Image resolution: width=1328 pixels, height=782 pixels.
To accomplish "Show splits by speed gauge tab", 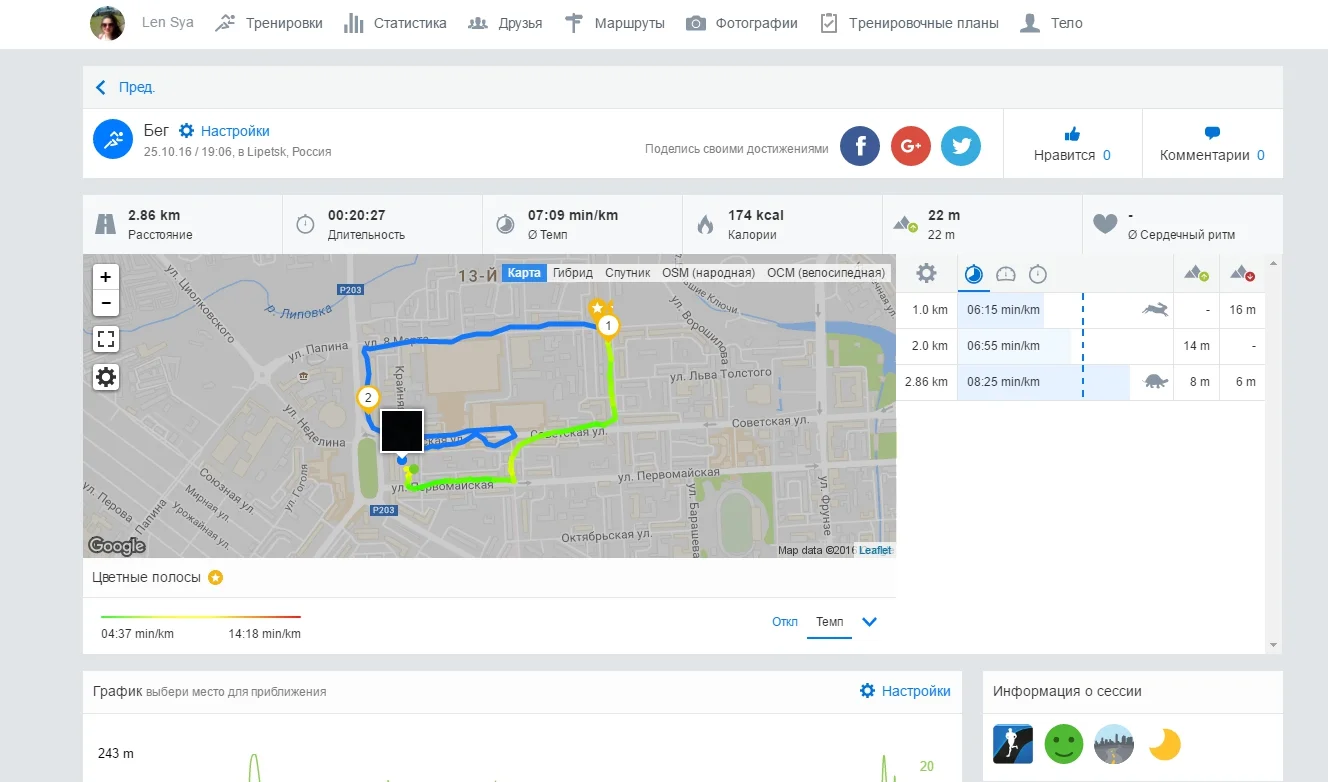I will coord(1006,273).
